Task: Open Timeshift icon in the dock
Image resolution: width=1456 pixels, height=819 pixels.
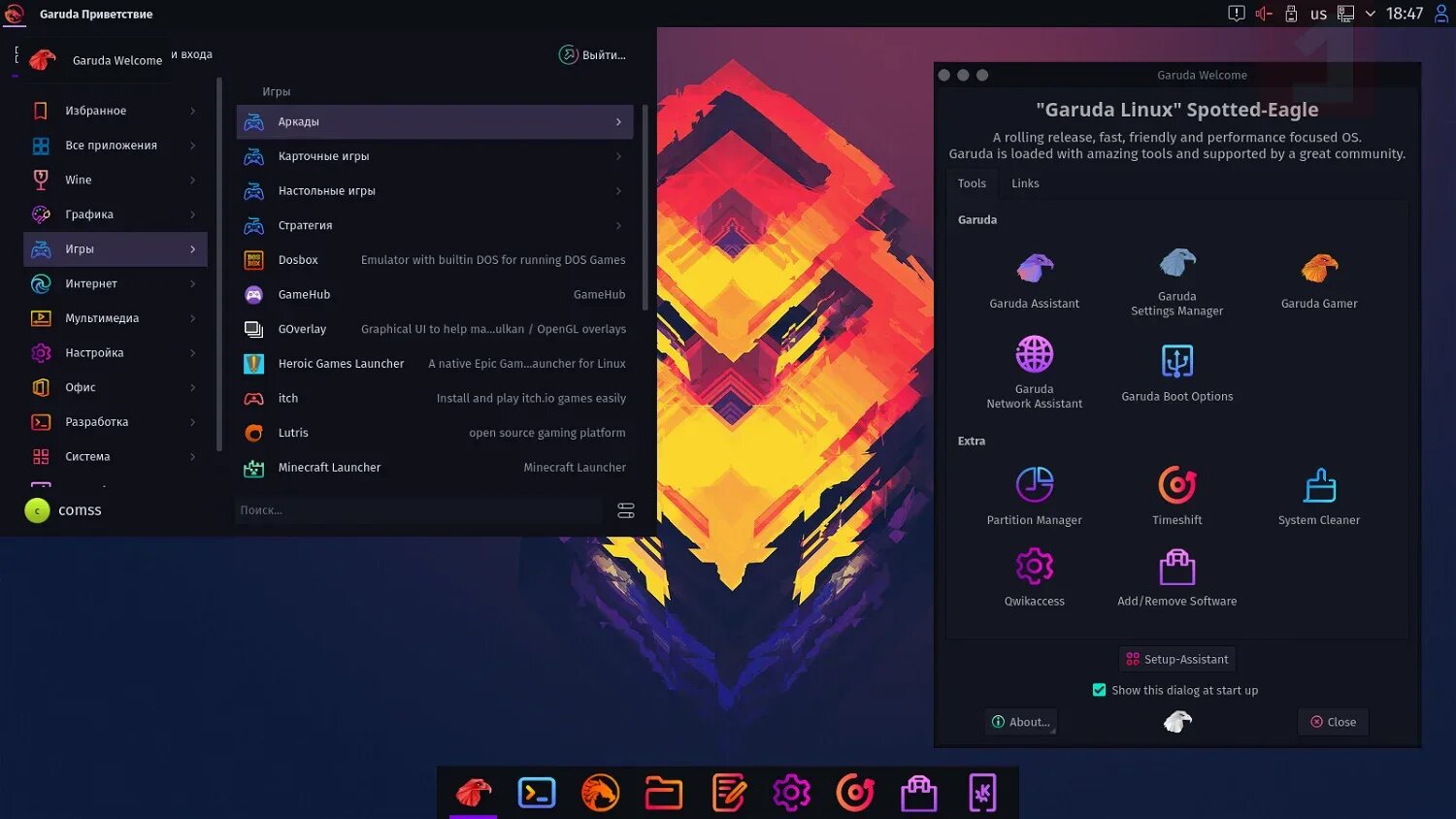Action: coord(855,793)
